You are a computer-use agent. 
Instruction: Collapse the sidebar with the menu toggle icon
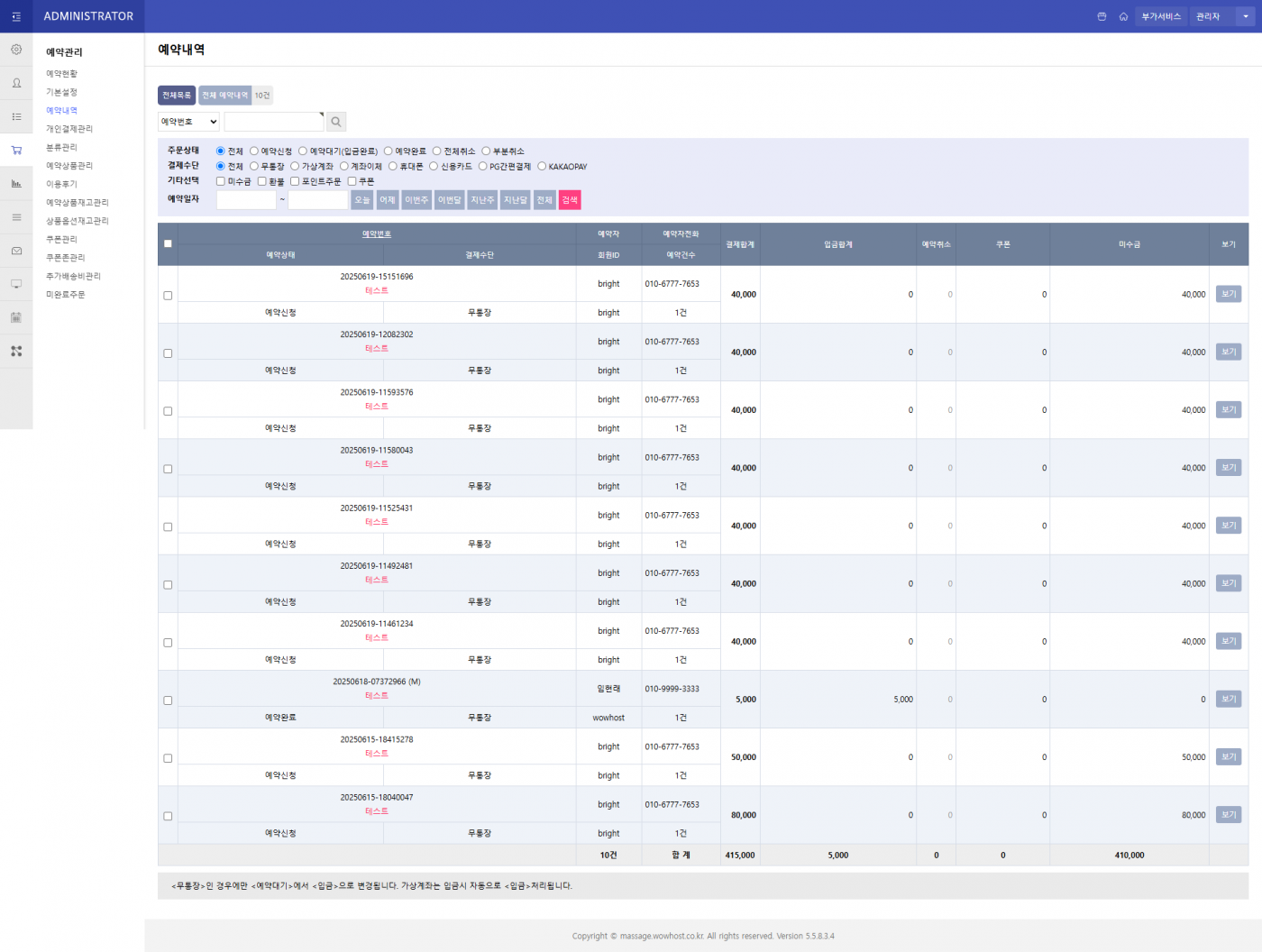pos(16,16)
